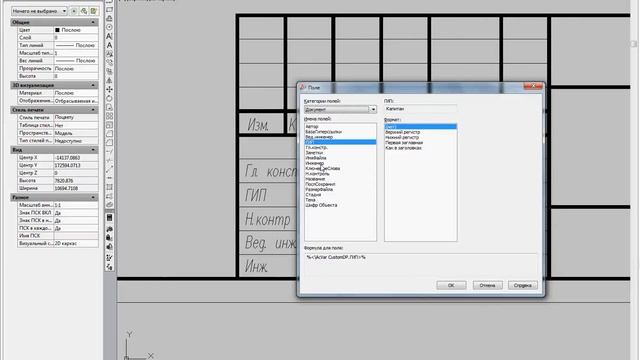This screenshot has height=360, width=640.
Task: Select highlighted 'ГИП' field name
Action: coord(340,142)
